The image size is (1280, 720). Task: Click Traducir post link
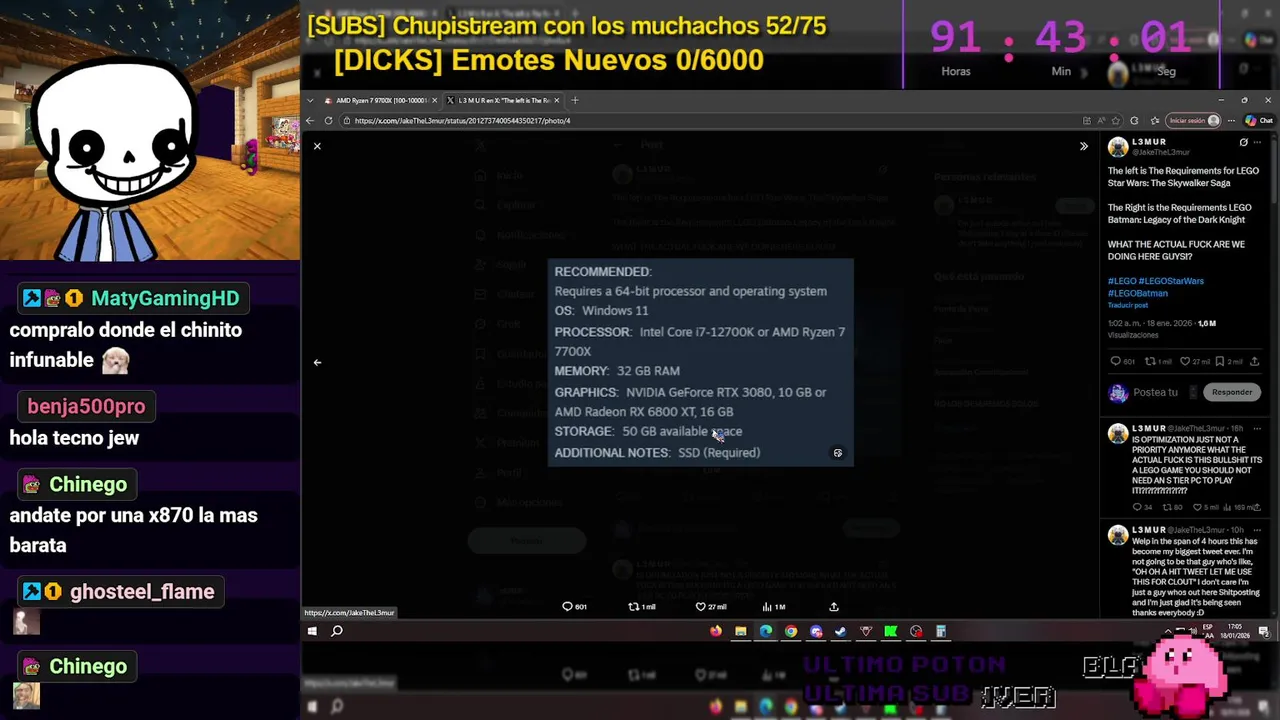pyautogui.click(x=1126, y=304)
